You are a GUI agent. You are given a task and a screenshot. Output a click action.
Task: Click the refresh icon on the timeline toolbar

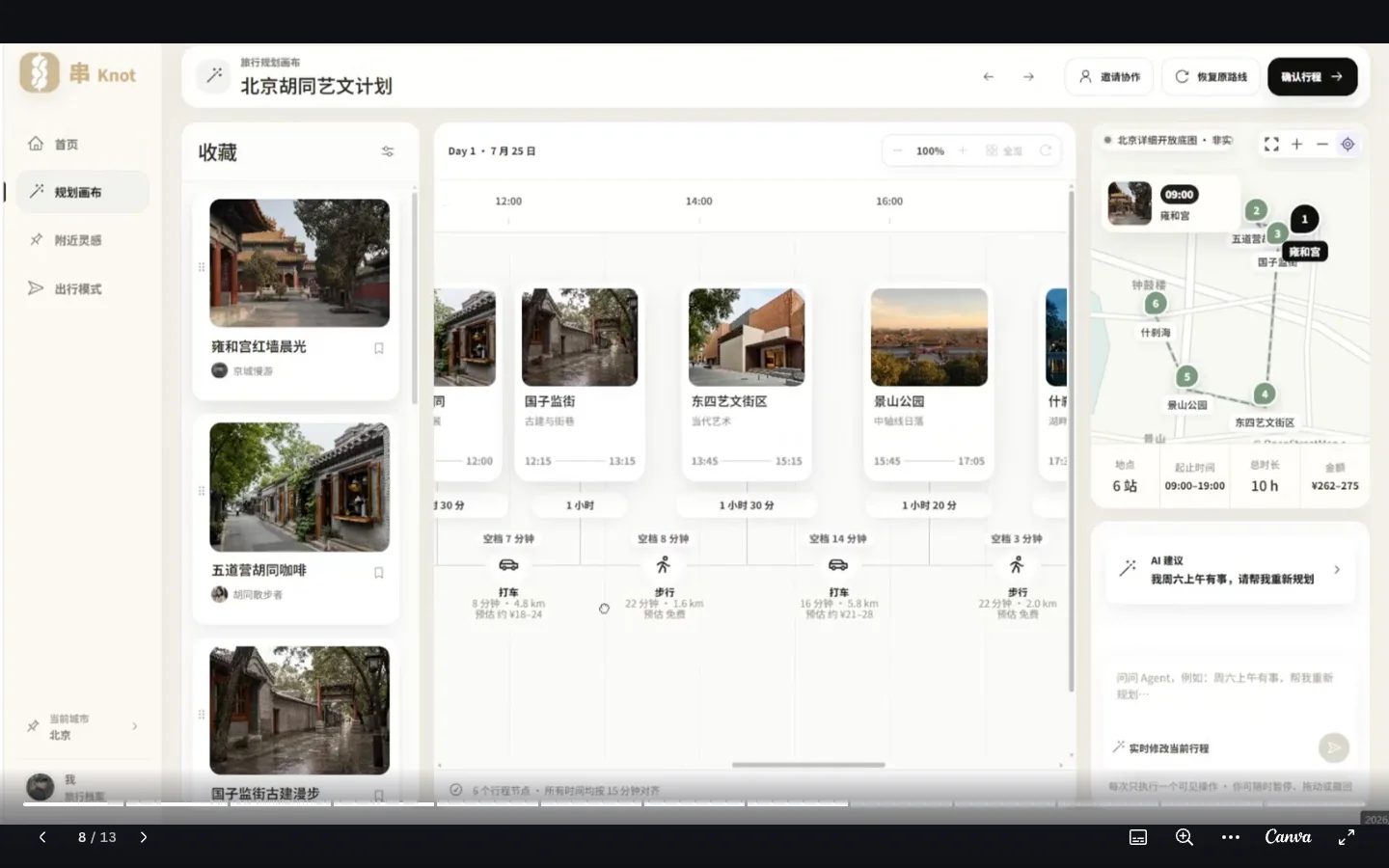[x=1045, y=150]
